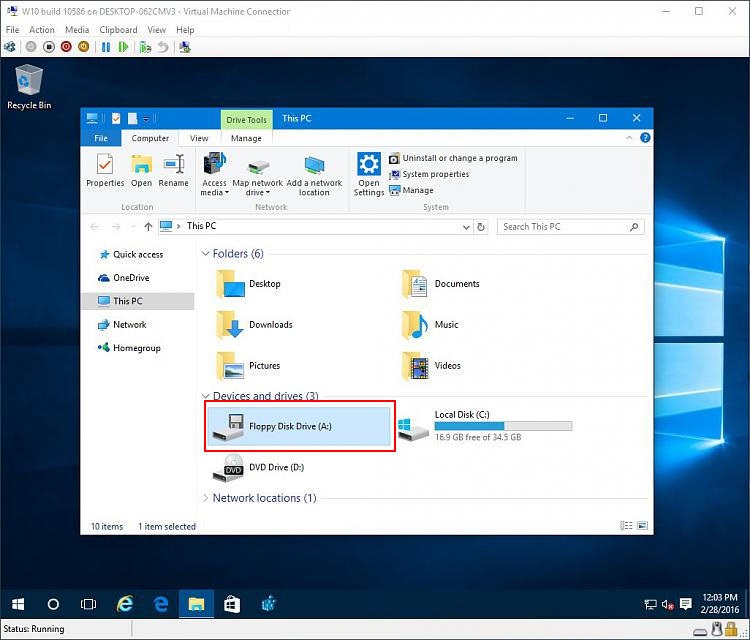This screenshot has height=640, width=750.
Task: Open Task View on the taskbar
Action: [x=88, y=605]
